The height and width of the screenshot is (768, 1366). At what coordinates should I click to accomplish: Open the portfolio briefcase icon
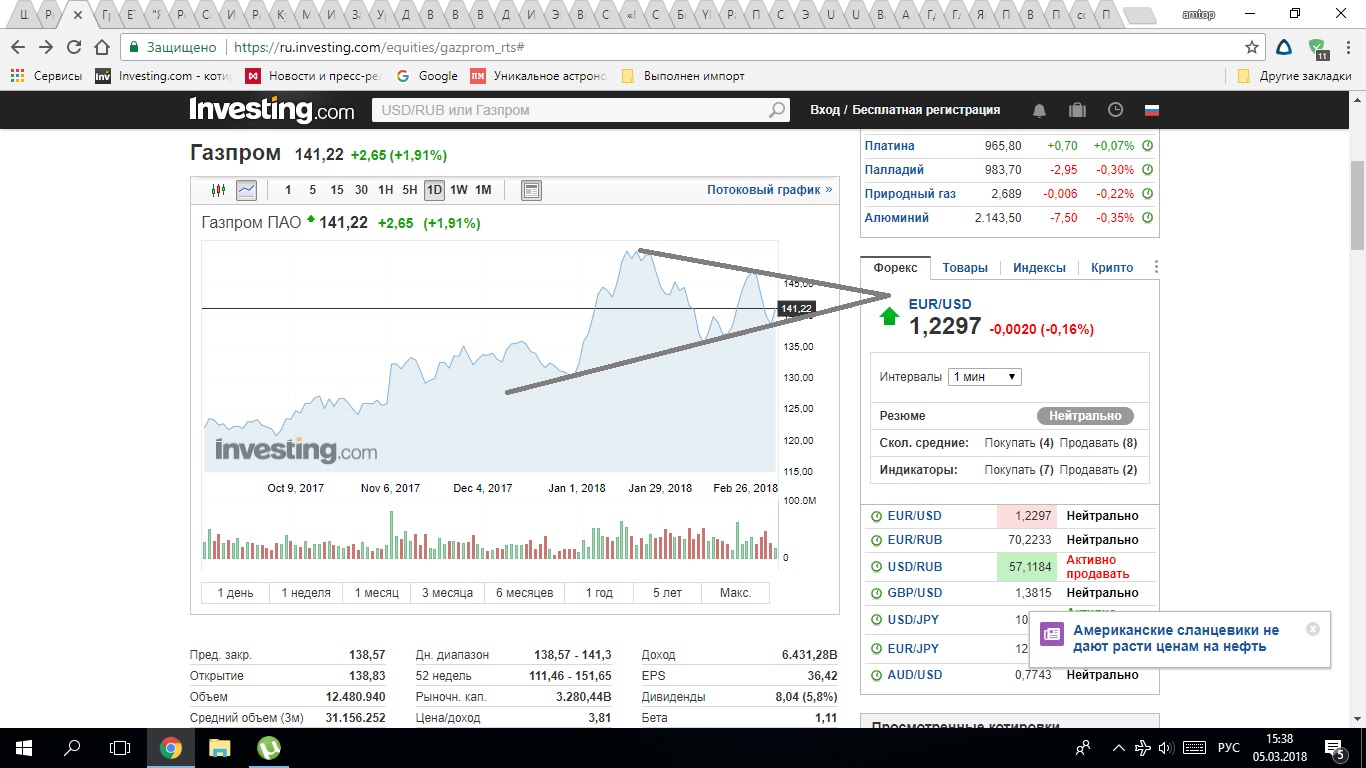pyautogui.click(x=1077, y=110)
